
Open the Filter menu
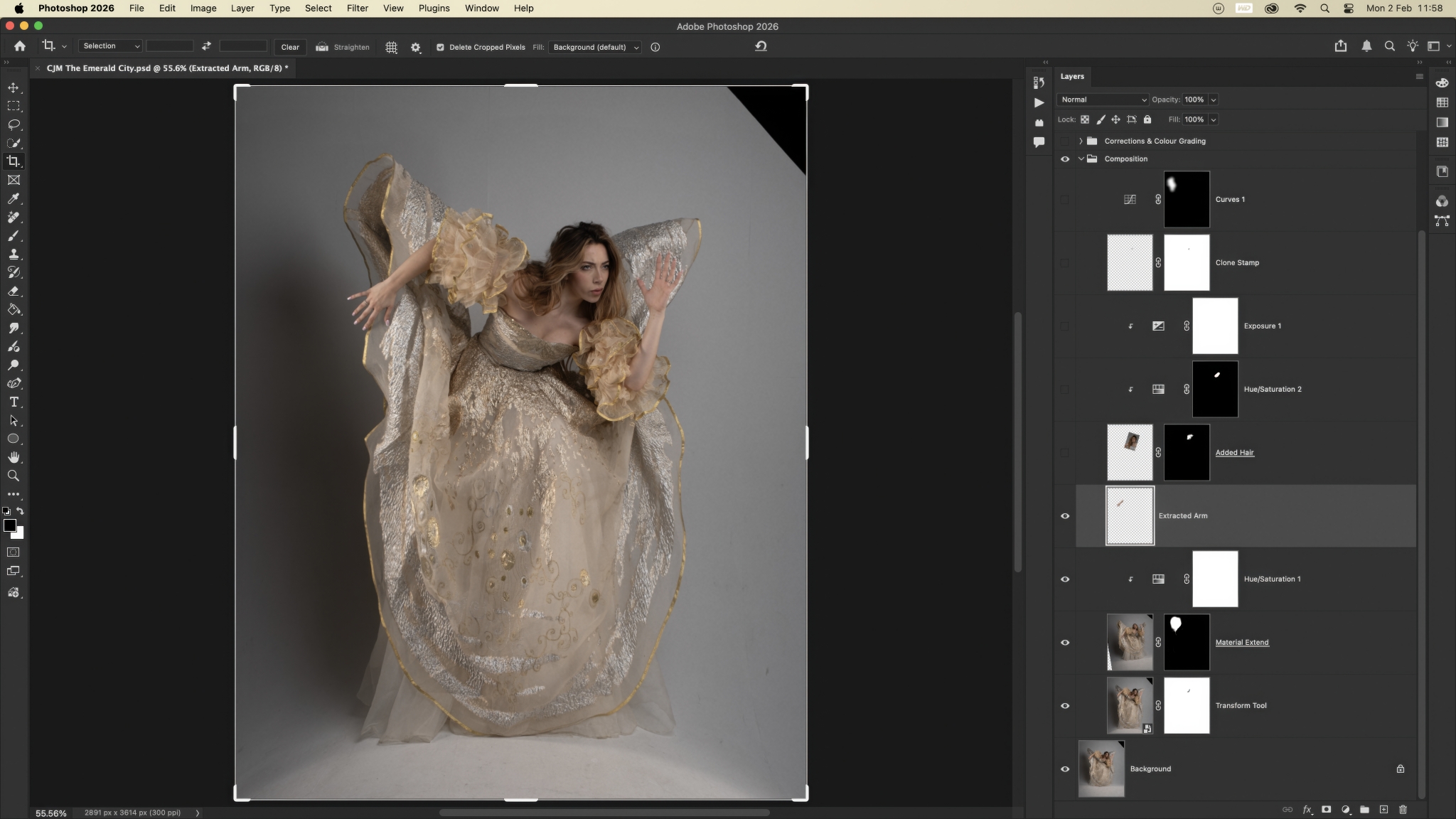357,9
